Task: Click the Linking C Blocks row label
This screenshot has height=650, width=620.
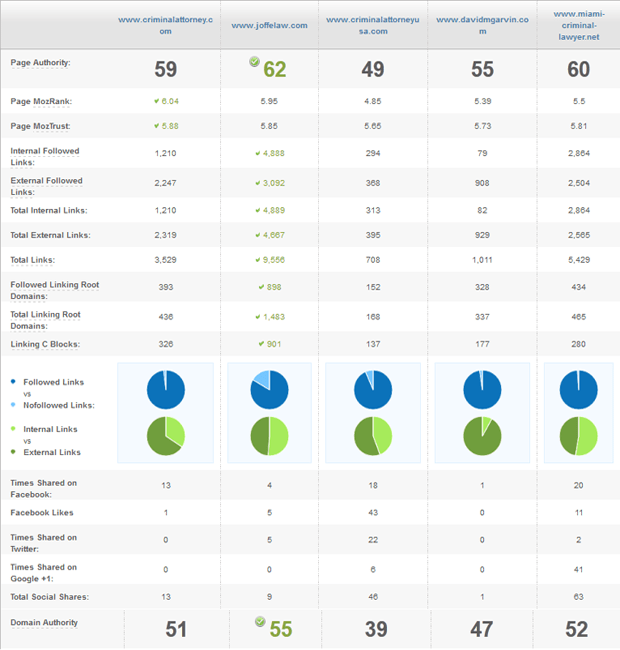Action: tap(45, 344)
